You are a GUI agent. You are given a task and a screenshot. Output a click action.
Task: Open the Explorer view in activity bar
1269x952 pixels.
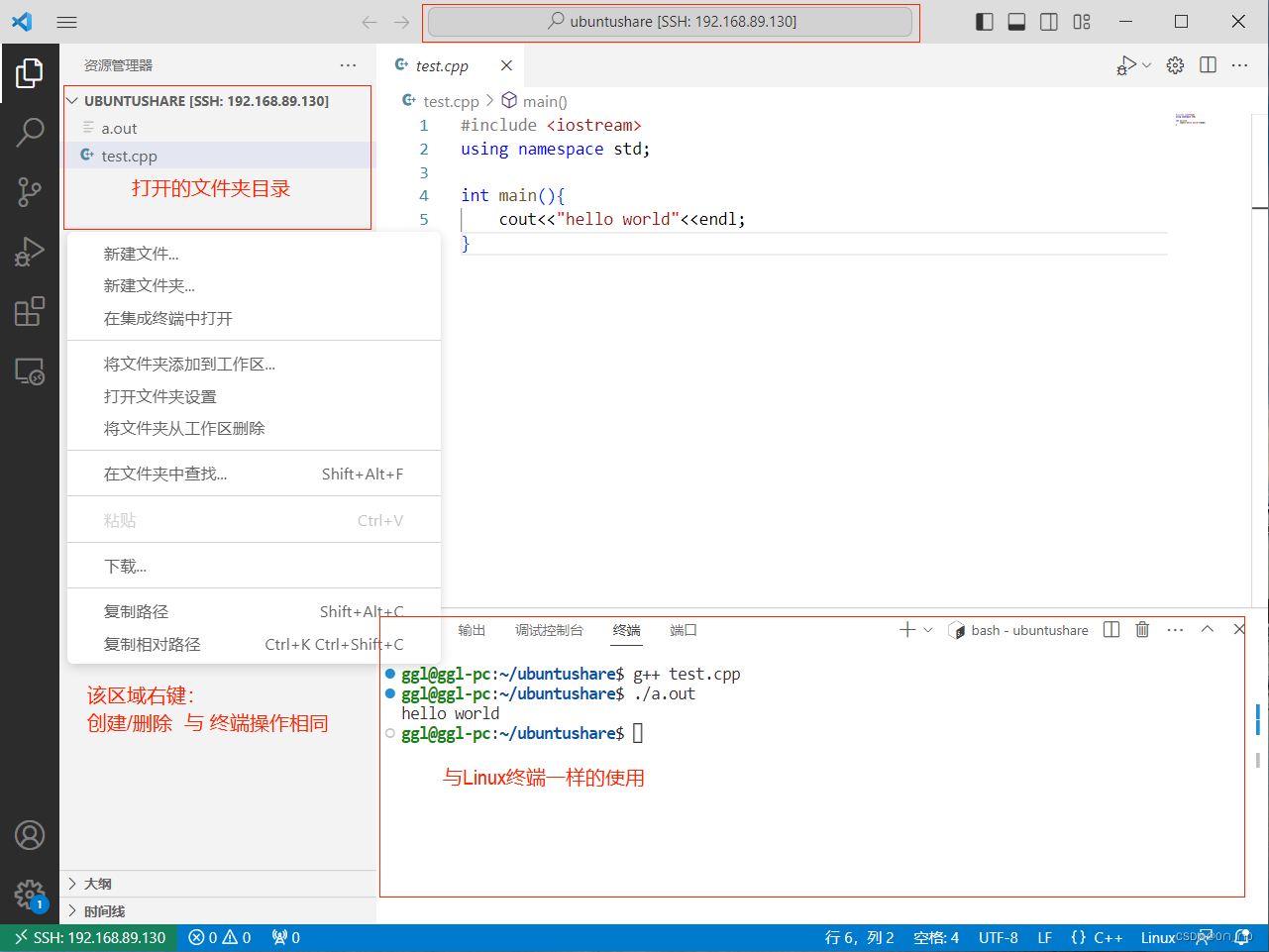pos(30,72)
